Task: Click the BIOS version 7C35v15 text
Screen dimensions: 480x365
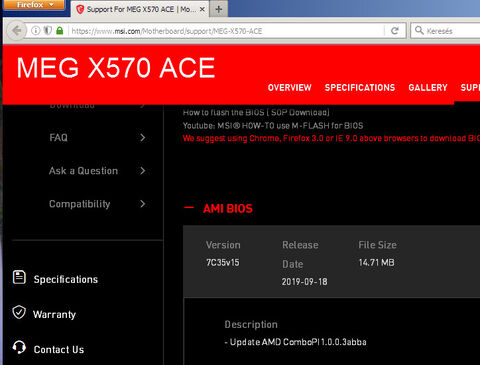Action: tap(223, 263)
